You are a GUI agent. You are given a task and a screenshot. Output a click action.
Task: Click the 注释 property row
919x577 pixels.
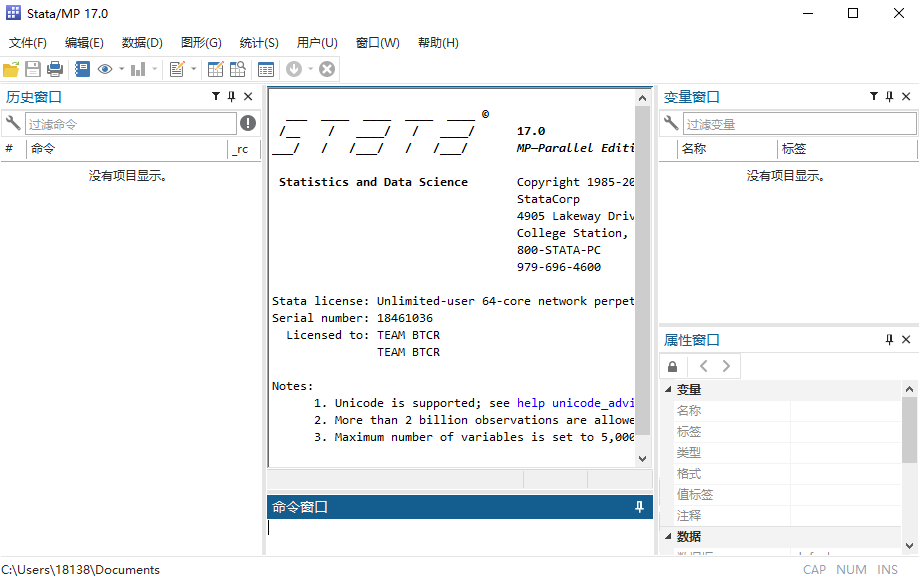(x=788, y=515)
